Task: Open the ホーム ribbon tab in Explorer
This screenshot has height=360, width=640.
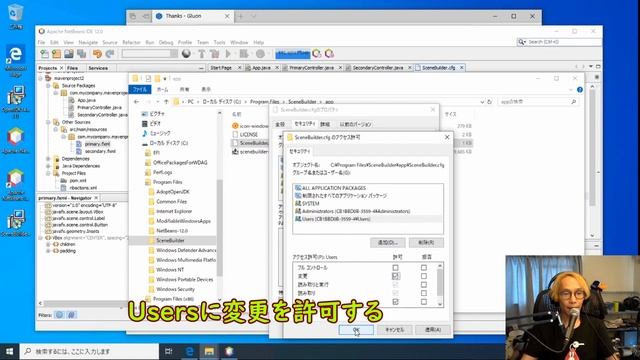Action: [162, 89]
